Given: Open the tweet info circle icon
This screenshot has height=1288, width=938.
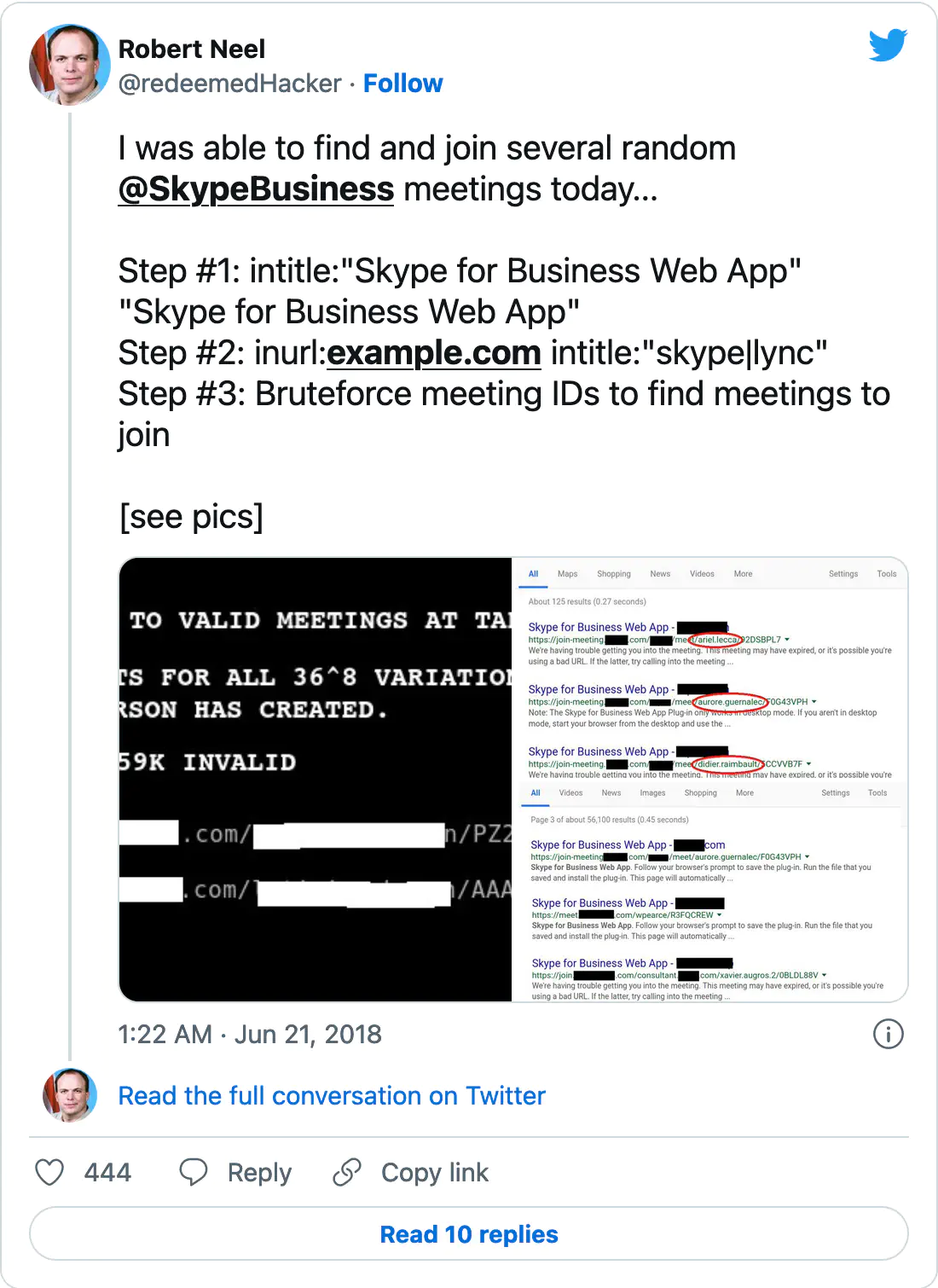Looking at the screenshot, I should click(x=889, y=1034).
